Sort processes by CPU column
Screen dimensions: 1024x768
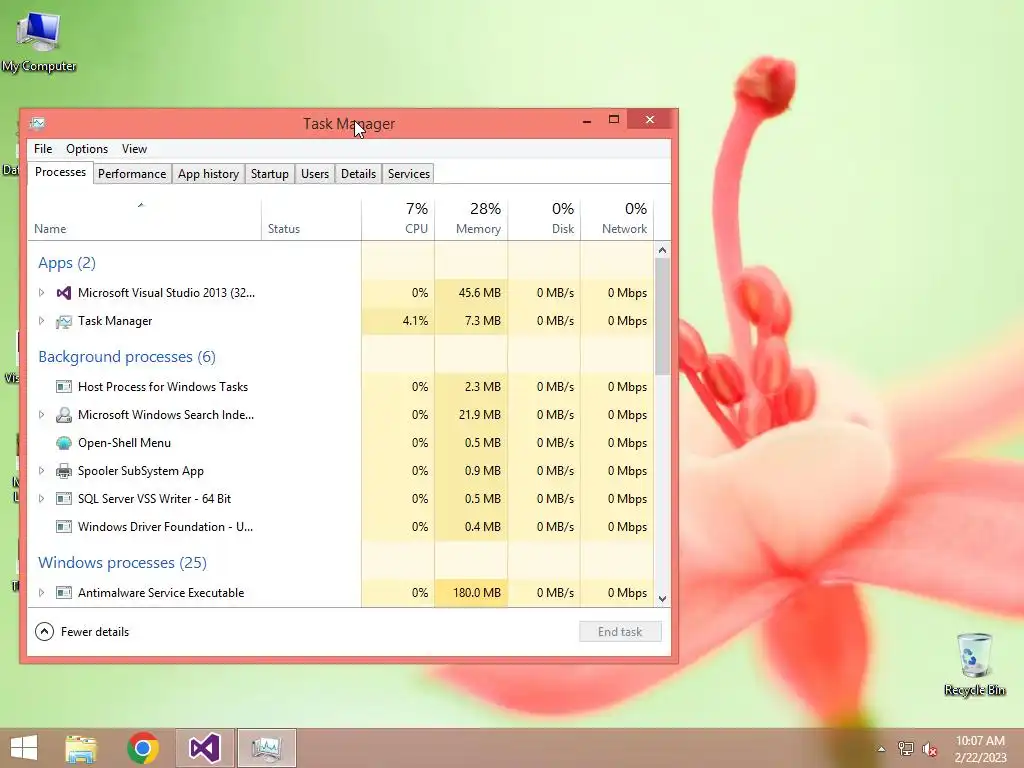[x=398, y=219]
